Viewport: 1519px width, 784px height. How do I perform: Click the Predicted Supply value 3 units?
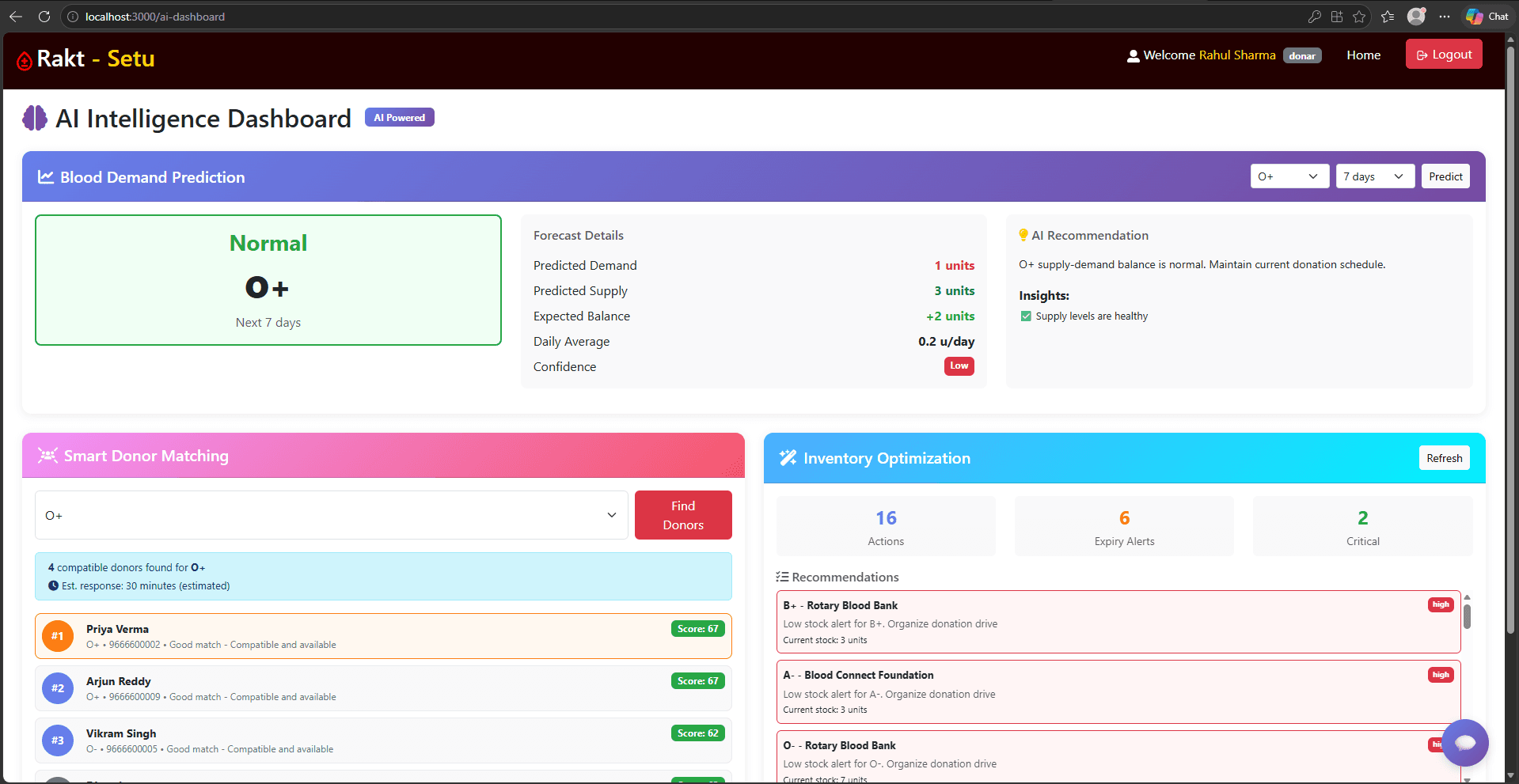(954, 291)
